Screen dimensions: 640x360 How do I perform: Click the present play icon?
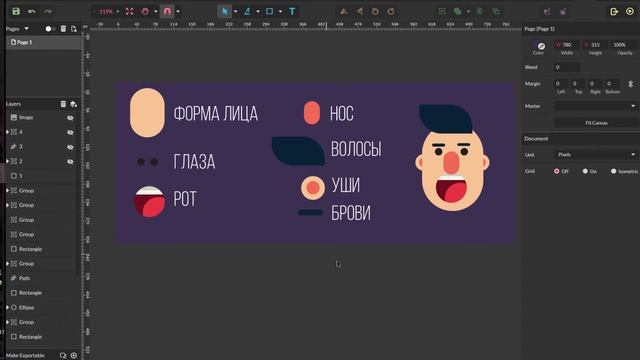[x=630, y=11]
